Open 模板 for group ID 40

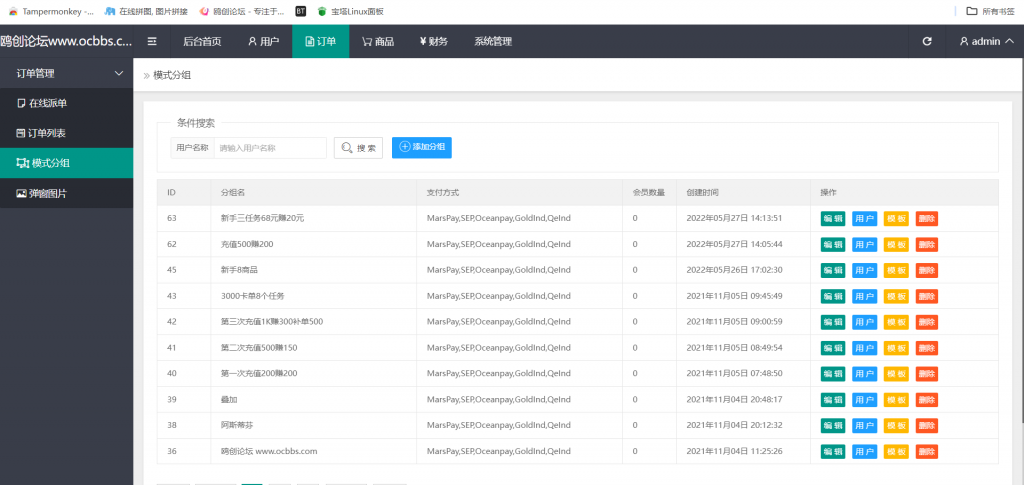[x=896, y=373]
